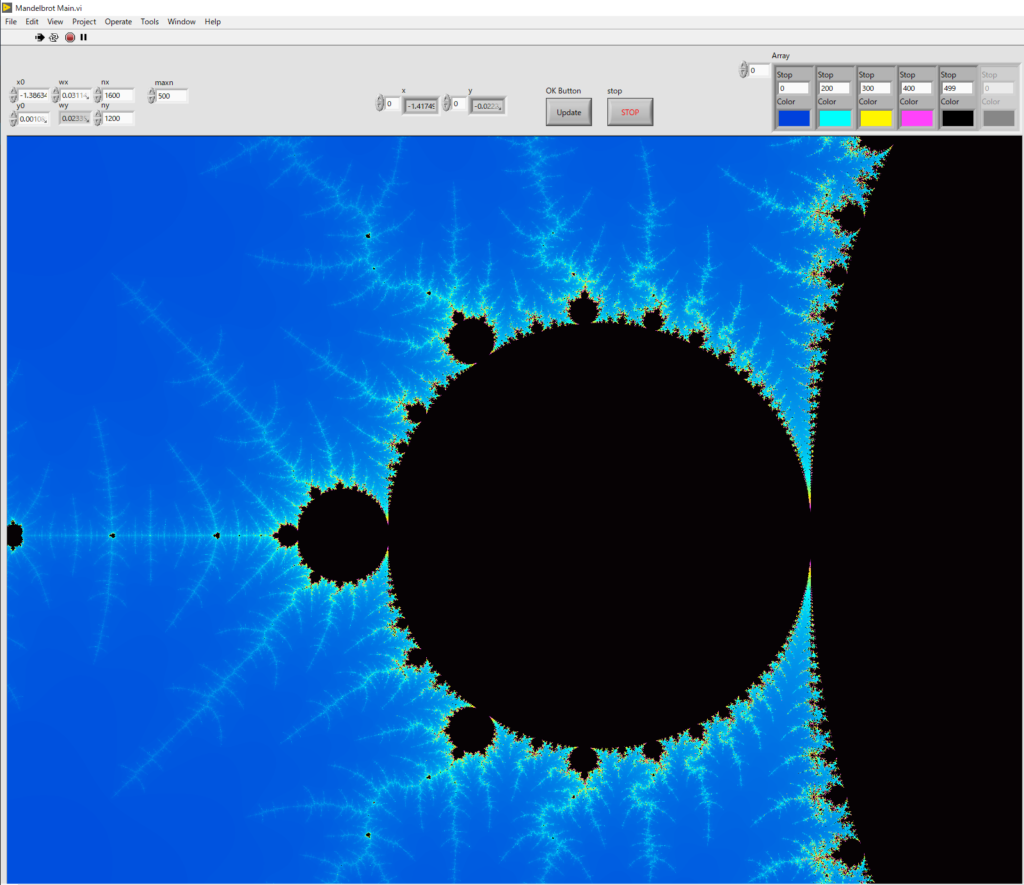Click the Run Continuously icon
This screenshot has height=885, width=1024.
coord(54,37)
